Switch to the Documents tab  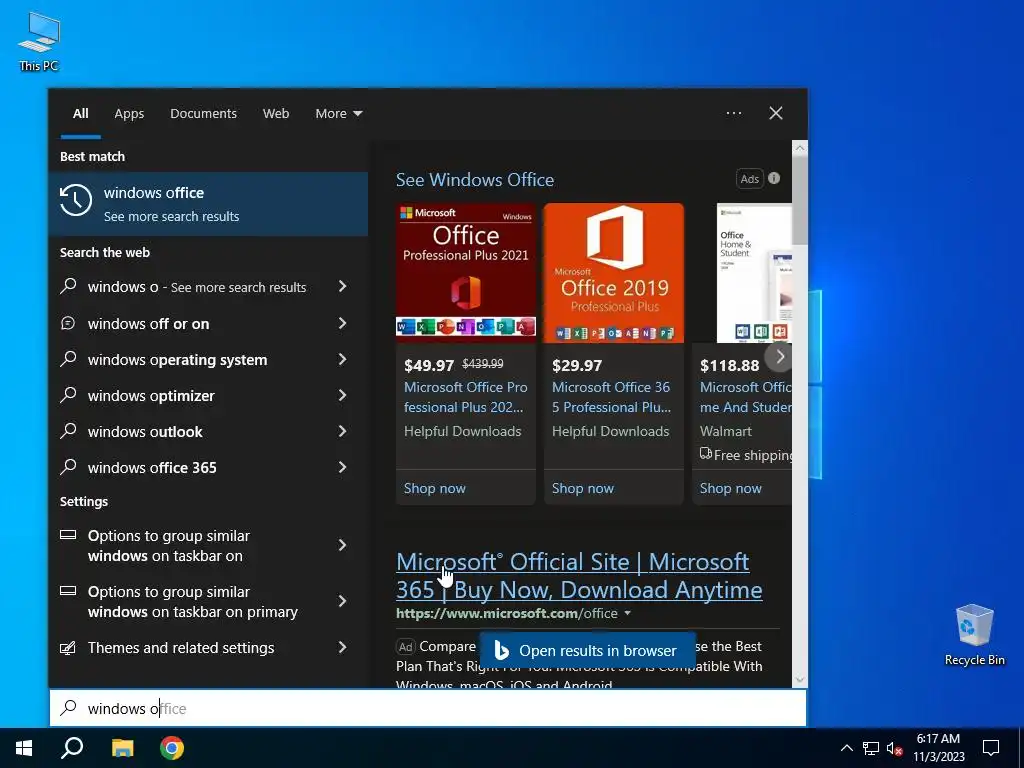203,114
